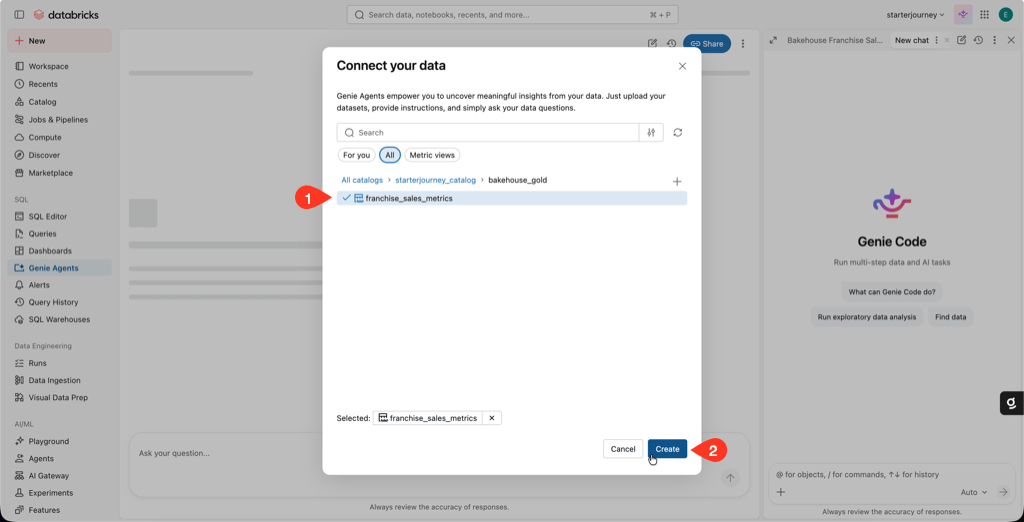
Task: Open the edit icon beside Share
Action: tap(652, 44)
